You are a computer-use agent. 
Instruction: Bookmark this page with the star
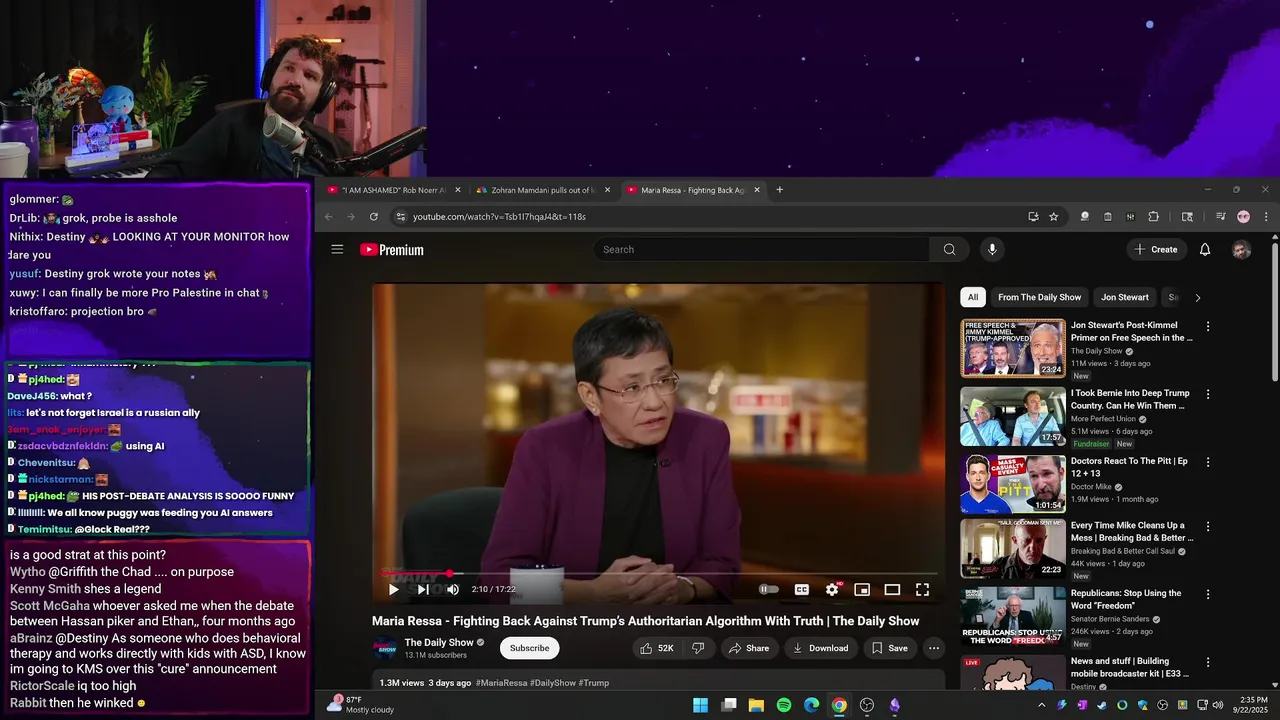1053,216
